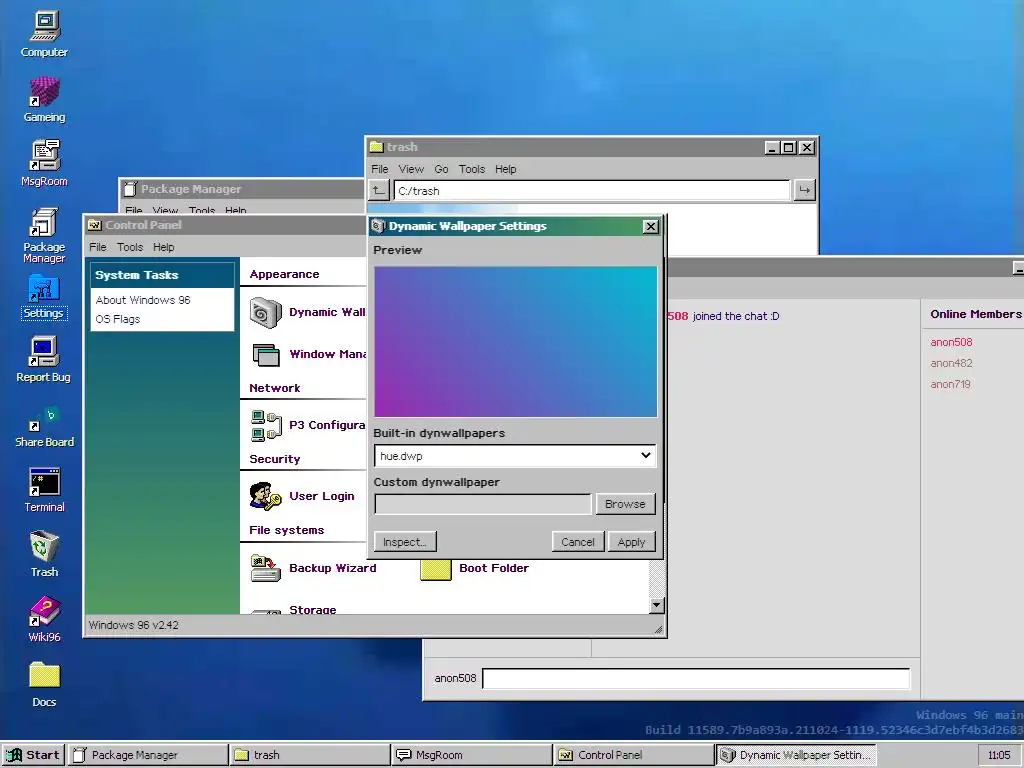Open the Help menu in Control Panel
The width and height of the screenshot is (1024, 768).
(x=164, y=247)
